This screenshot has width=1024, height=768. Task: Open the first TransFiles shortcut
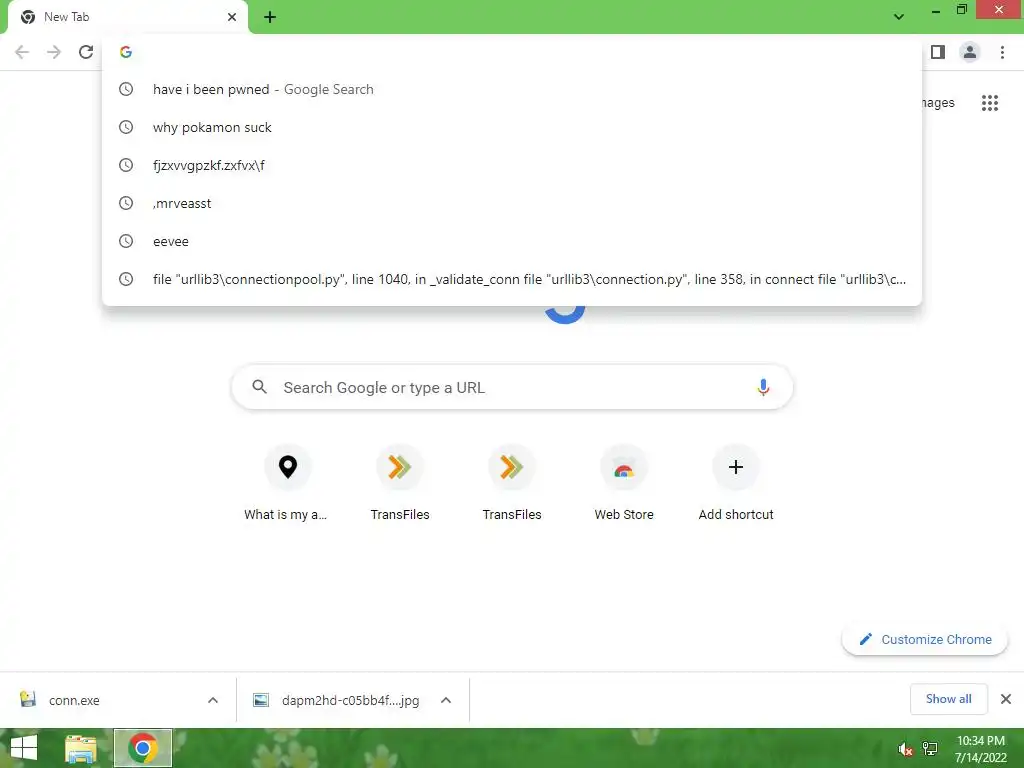400,483
